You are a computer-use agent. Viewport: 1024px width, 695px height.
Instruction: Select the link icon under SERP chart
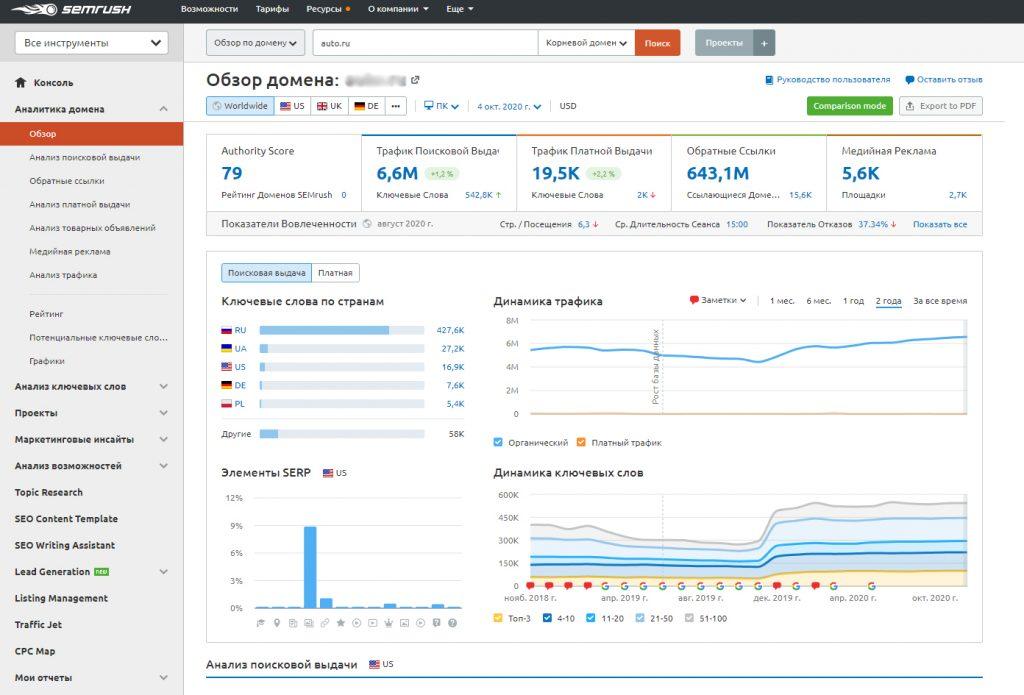click(325, 622)
